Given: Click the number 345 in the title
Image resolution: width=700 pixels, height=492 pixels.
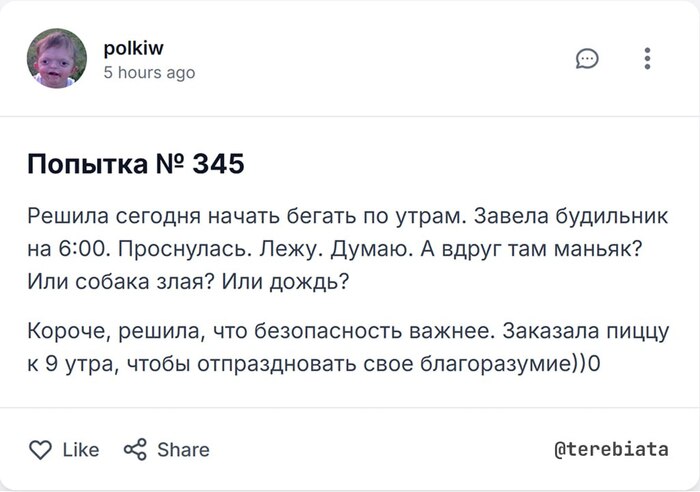Looking at the screenshot, I should coord(216,164).
